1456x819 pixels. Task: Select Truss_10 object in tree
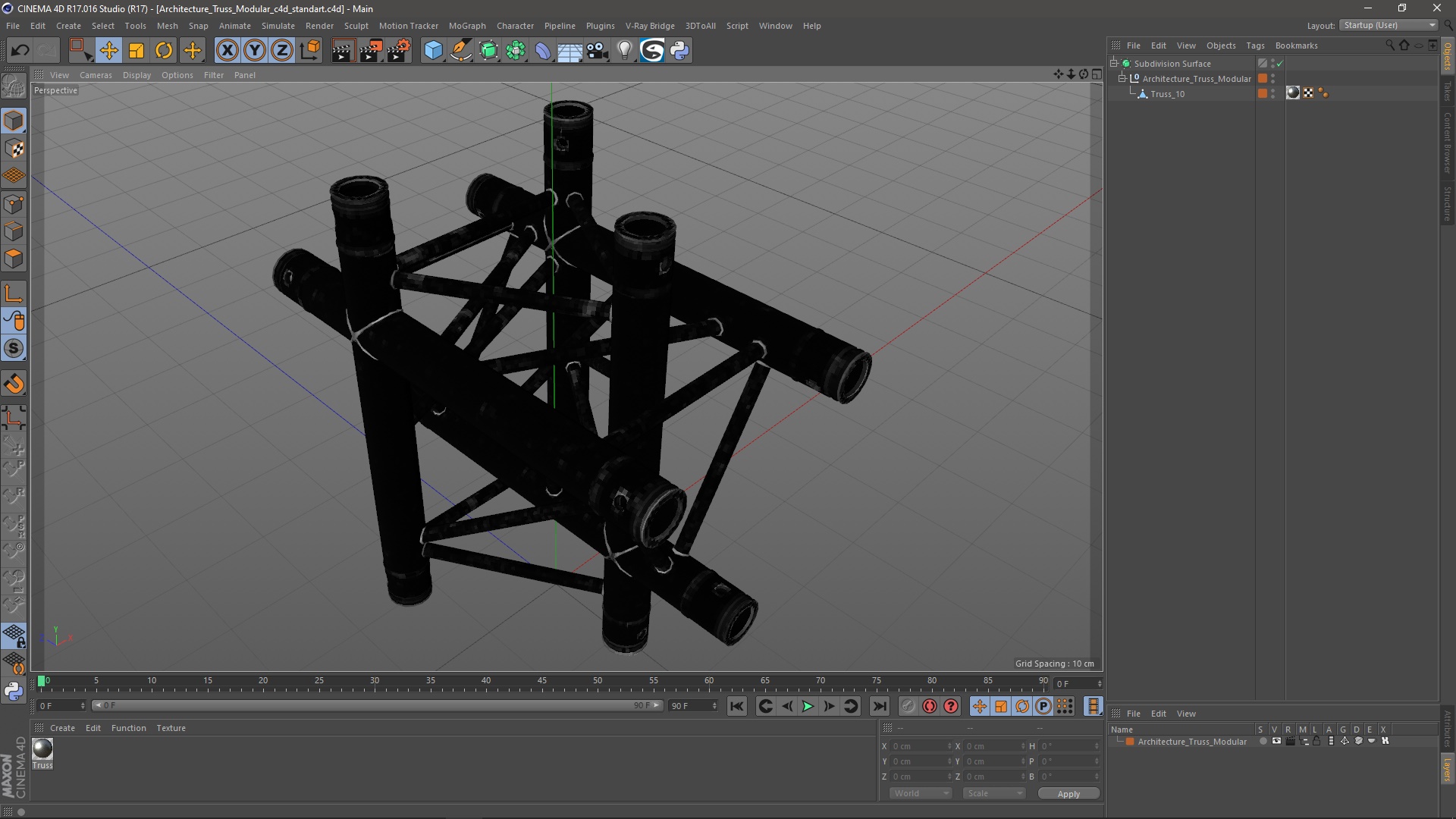point(1167,94)
